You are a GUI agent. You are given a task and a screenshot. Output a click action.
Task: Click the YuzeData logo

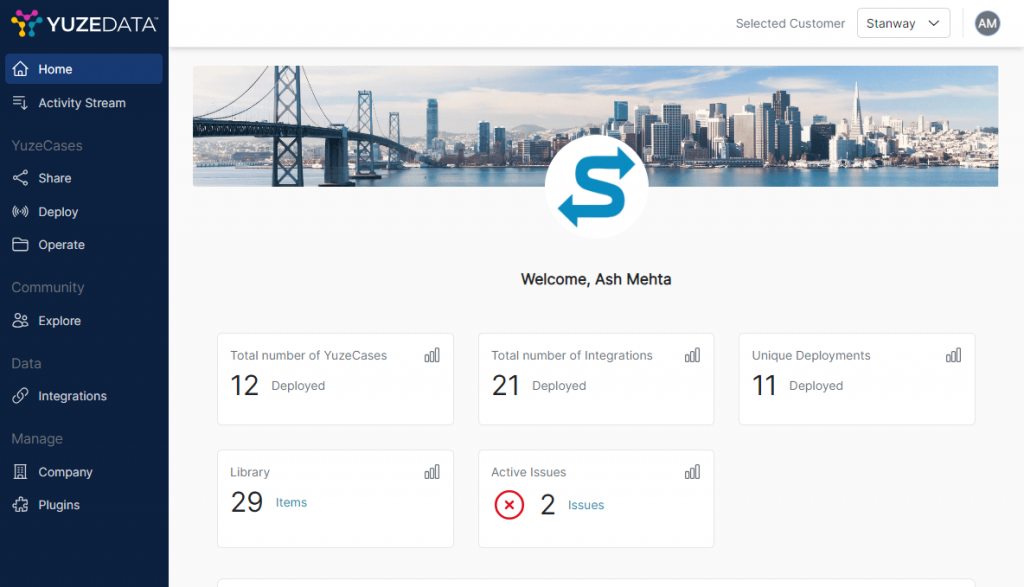coord(84,22)
